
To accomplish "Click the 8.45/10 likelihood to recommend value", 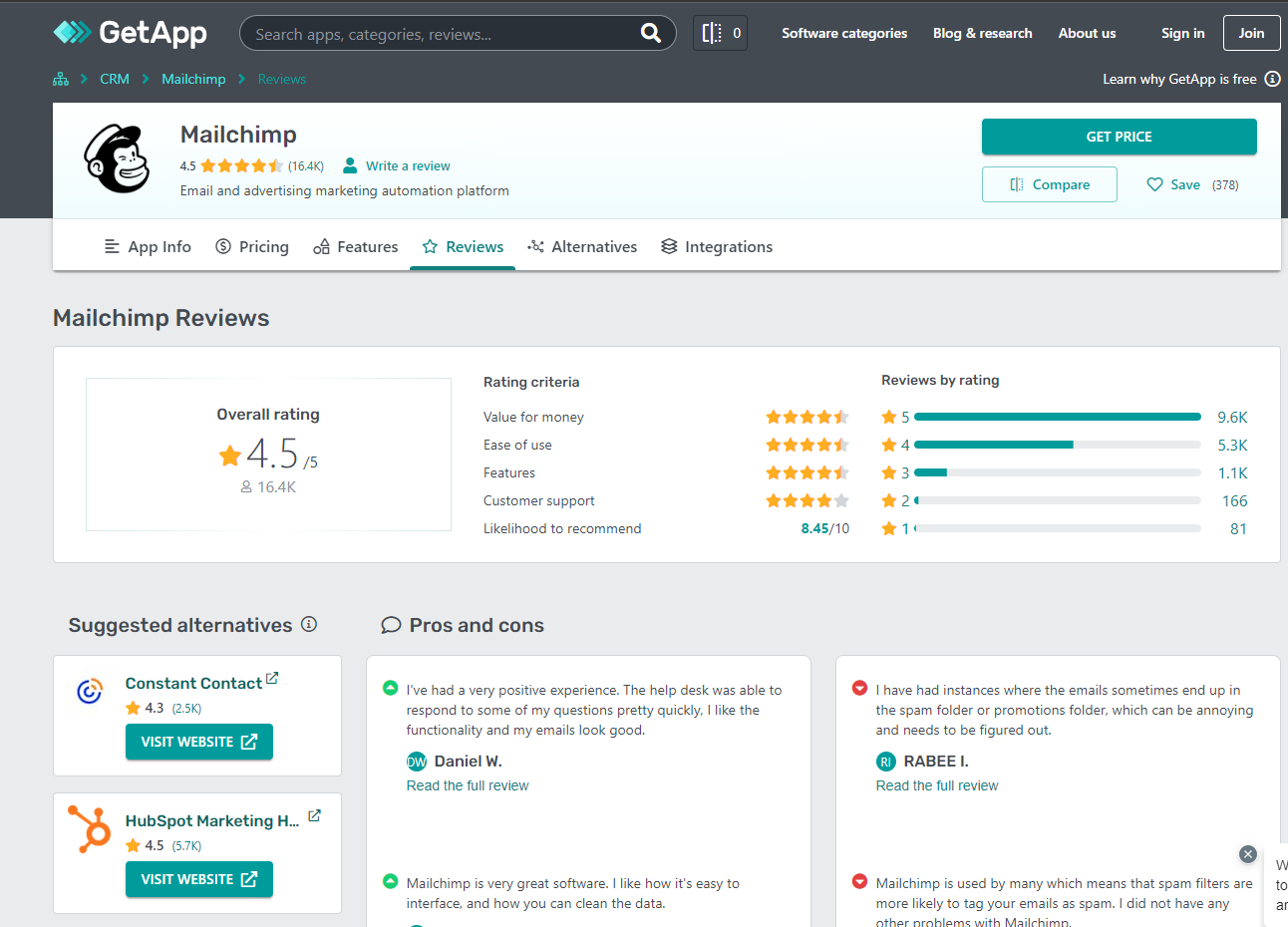I will click(x=825, y=528).
